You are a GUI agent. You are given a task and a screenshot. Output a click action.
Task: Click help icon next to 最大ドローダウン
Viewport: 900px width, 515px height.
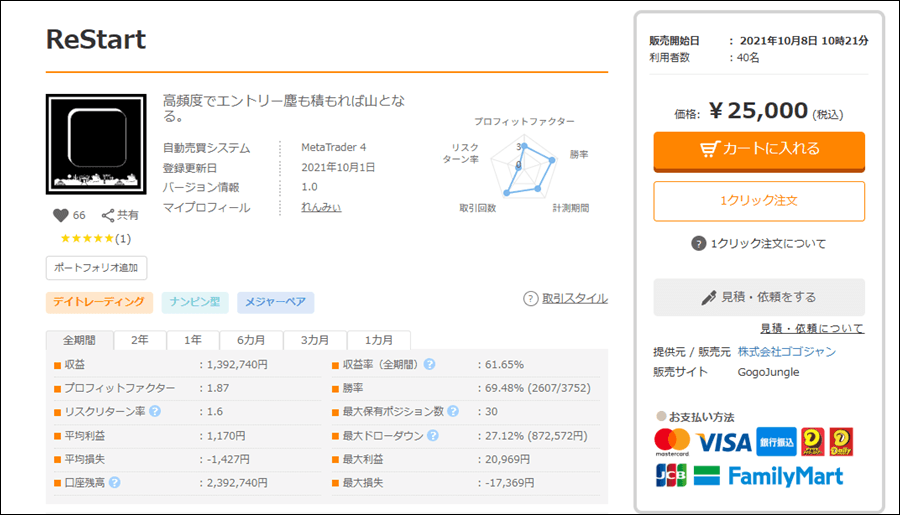coord(430,435)
